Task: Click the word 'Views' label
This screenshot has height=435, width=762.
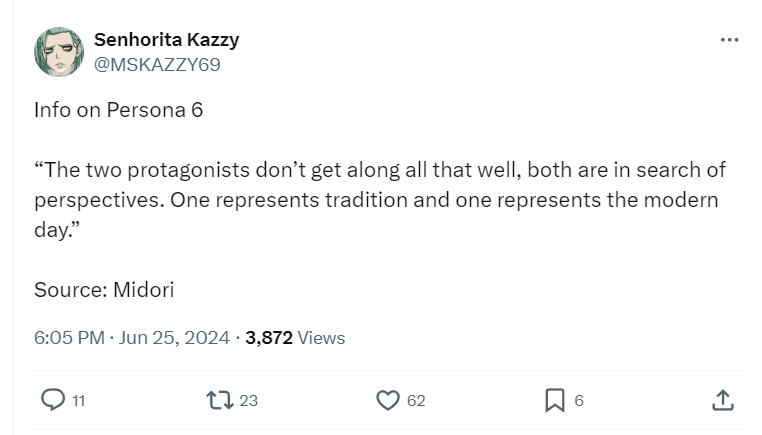Action: 321,338
